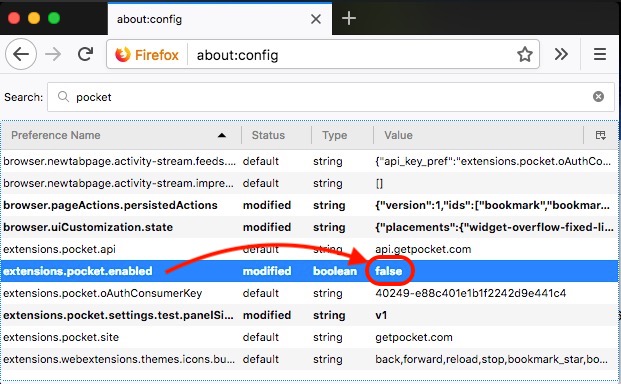The width and height of the screenshot is (621, 384).
Task: Select browser.newtabpage.activity-stream.impre row
Action: tap(309, 183)
